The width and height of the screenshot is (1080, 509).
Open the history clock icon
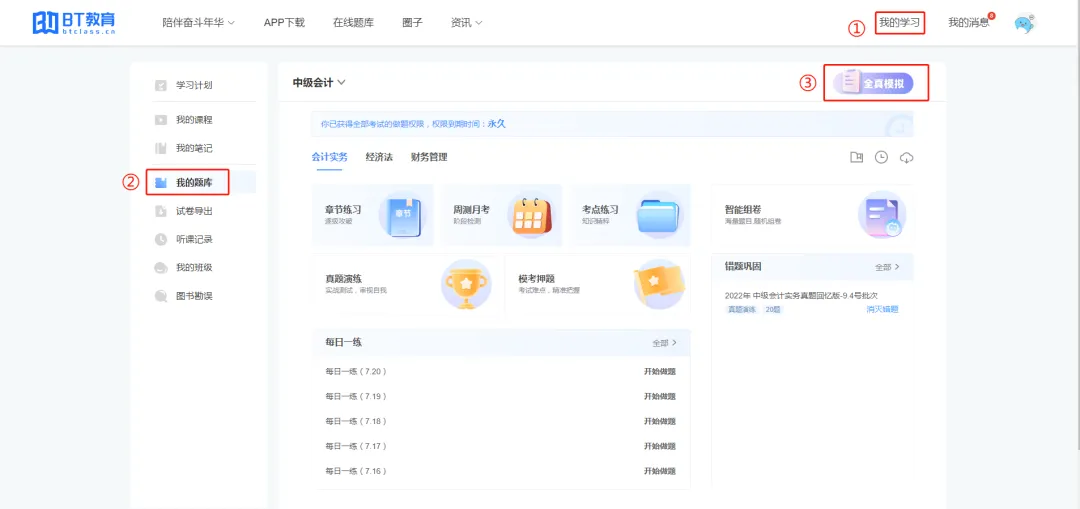(x=881, y=157)
